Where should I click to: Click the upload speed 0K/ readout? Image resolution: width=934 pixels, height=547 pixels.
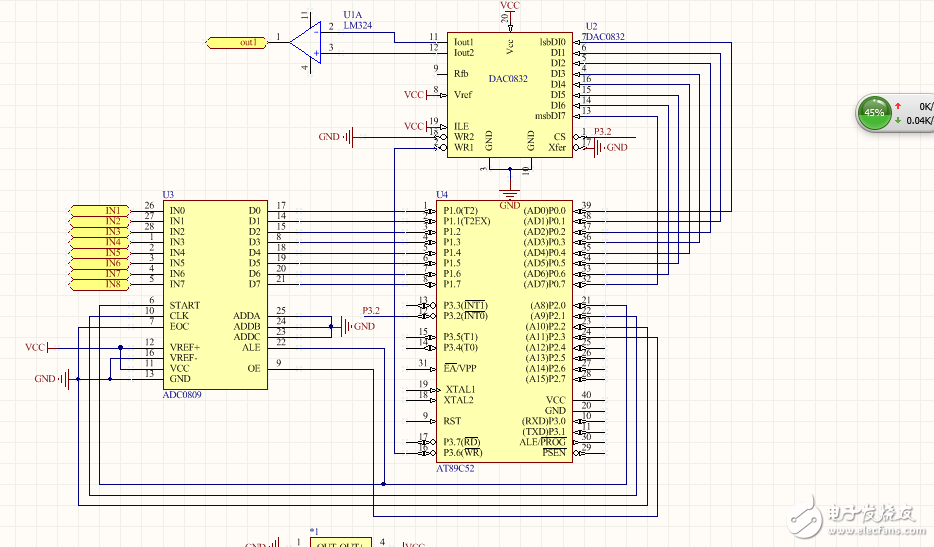click(926, 107)
